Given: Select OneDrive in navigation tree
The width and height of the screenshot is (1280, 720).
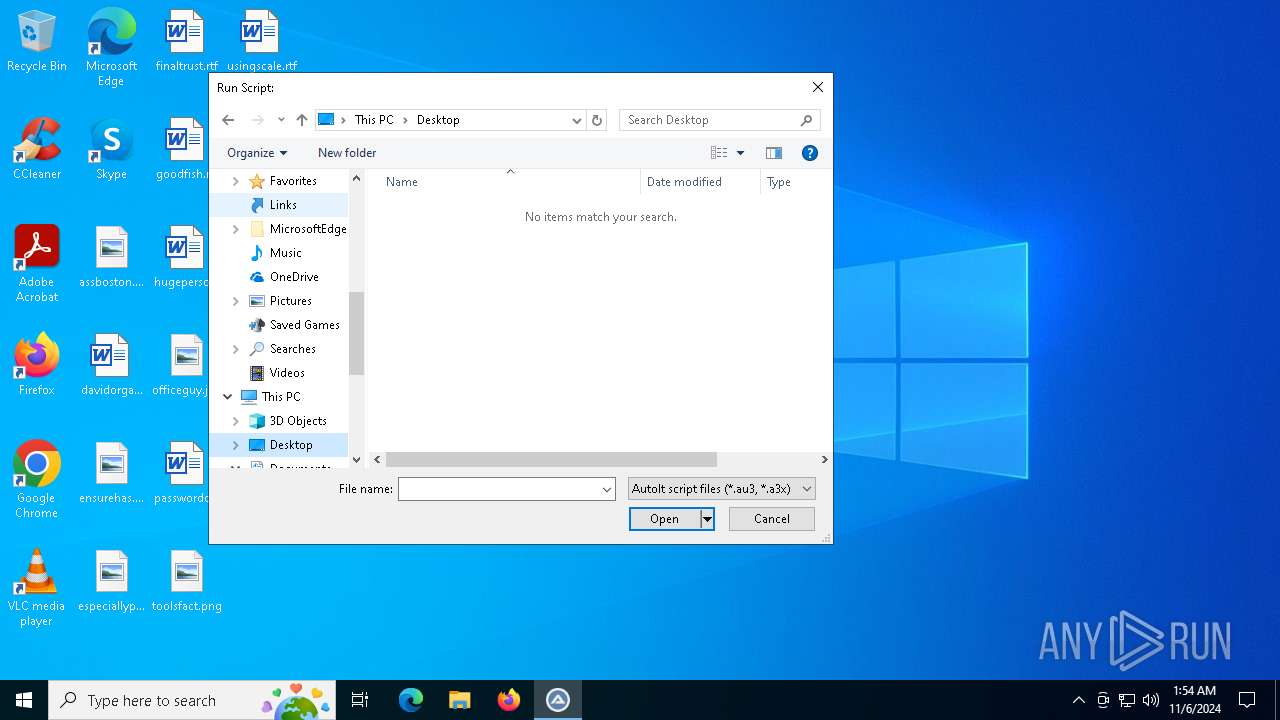Looking at the screenshot, I should (294, 277).
